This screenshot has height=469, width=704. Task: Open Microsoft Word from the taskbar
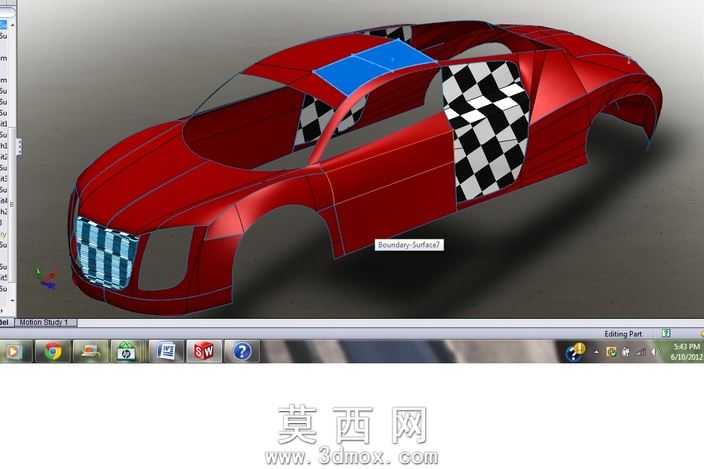167,351
